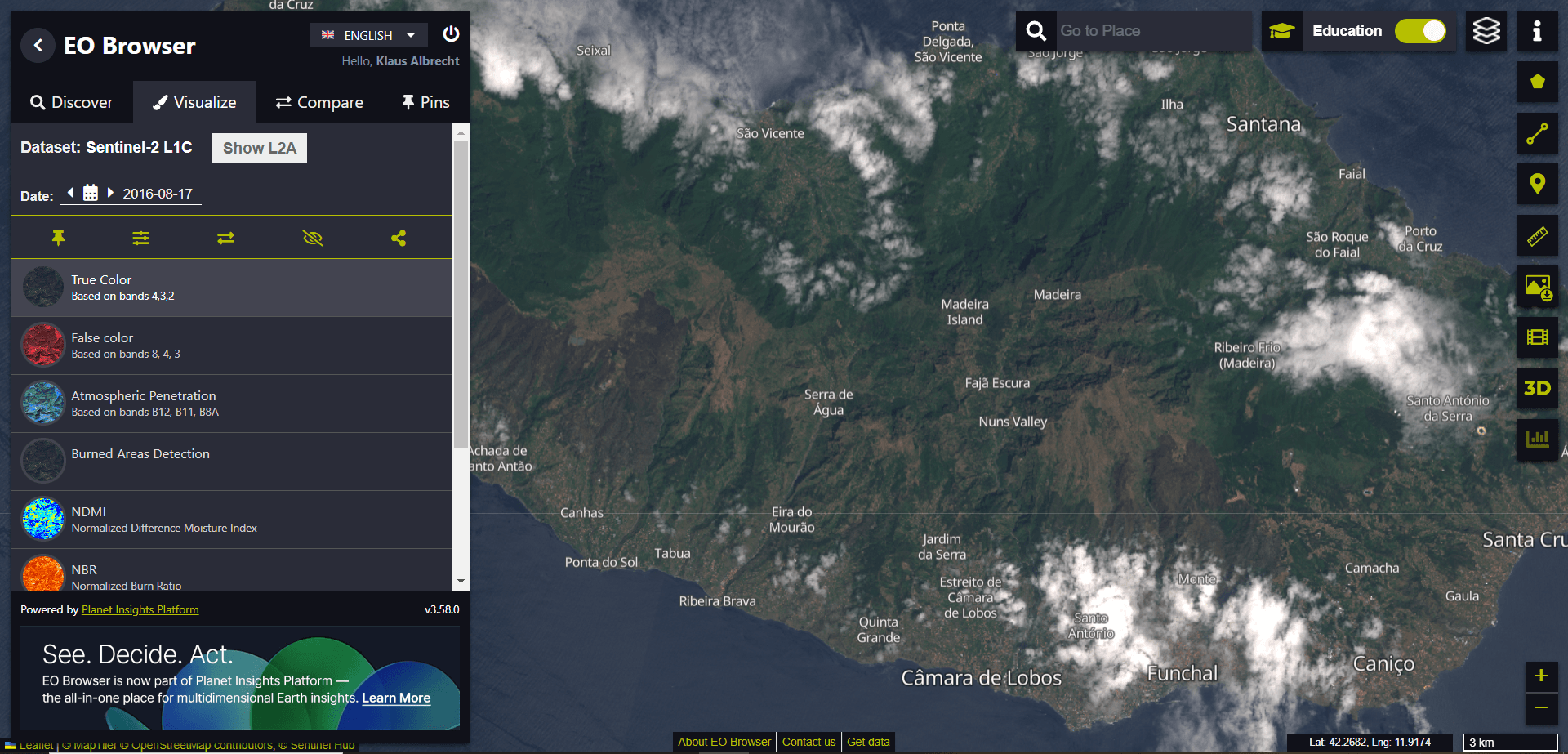The image size is (1568, 754).
Task: Open the timelapse film icon
Action: tap(1537, 337)
